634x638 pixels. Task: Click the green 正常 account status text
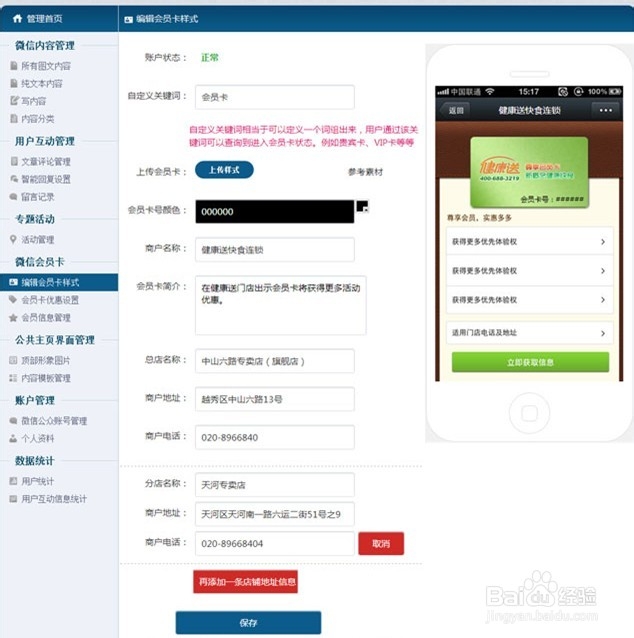pos(210,58)
